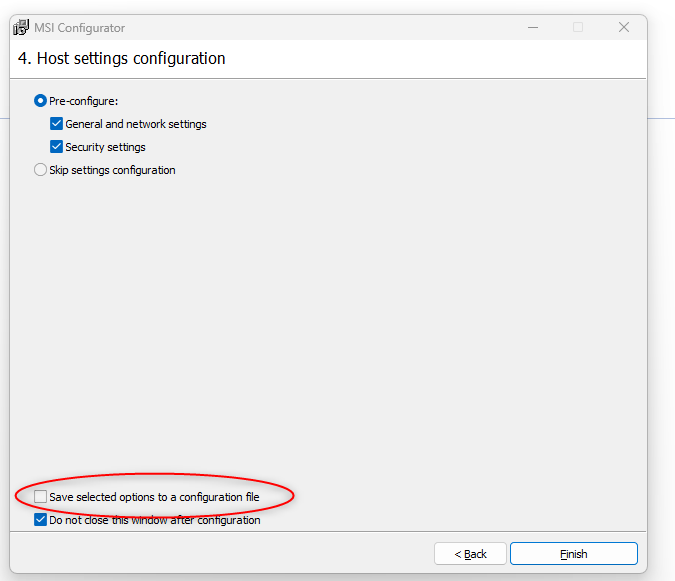Click the 'MSI Configurator' window title text

point(80,28)
